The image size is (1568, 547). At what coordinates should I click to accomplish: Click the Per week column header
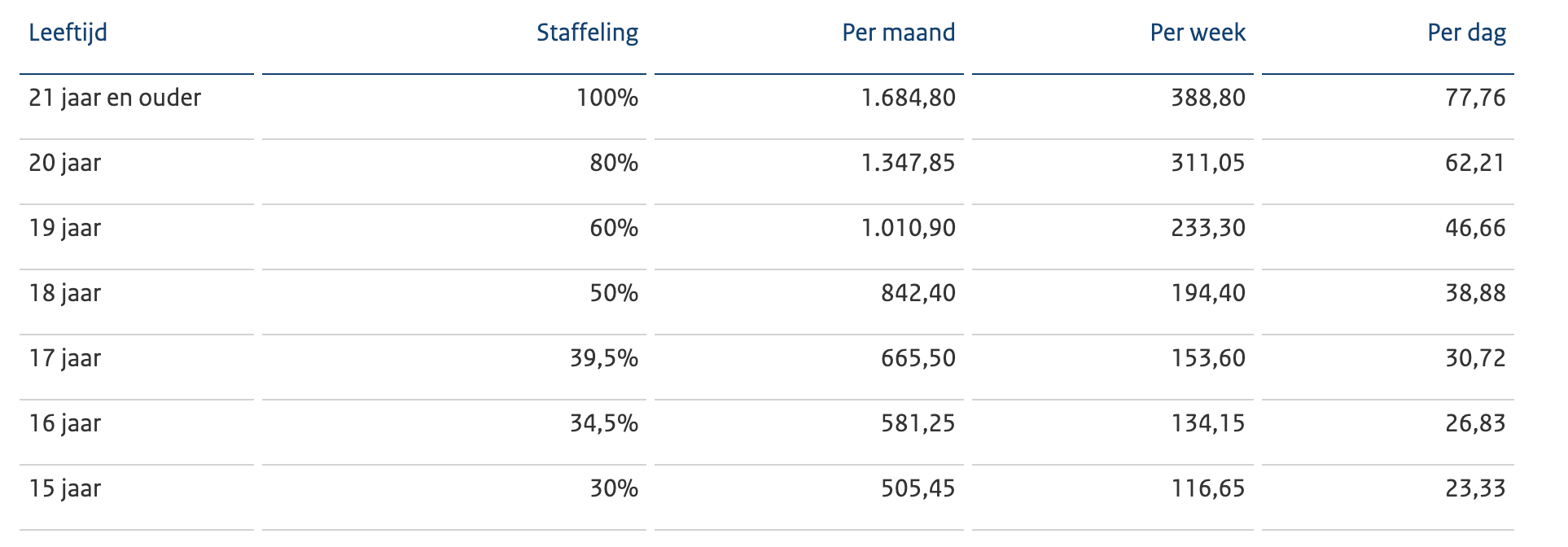pyautogui.click(x=1198, y=33)
